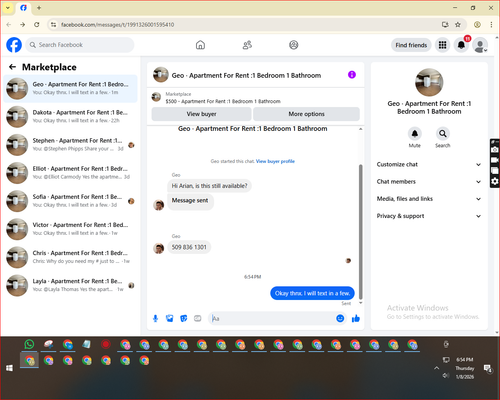
Task: Go forward with the browser forward arrow
Action: [22, 25]
